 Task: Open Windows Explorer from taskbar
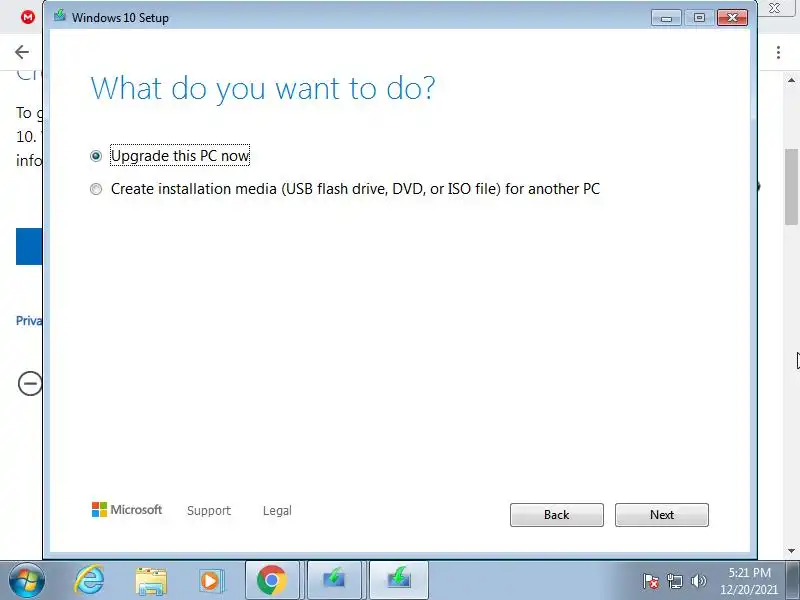pos(151,581)
